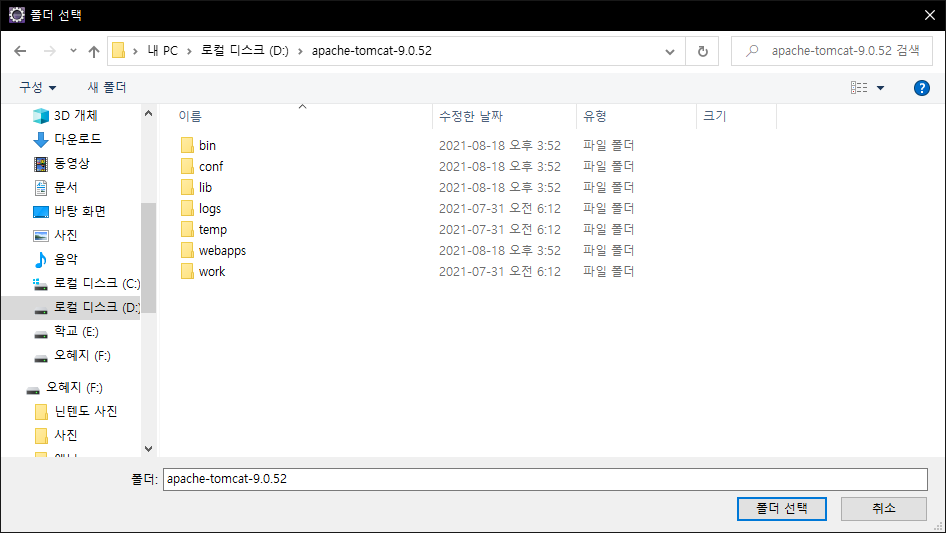Change the view layout icon
This screenshot has height=533, width=946.
pyautogui.click(x=859, y=88)
